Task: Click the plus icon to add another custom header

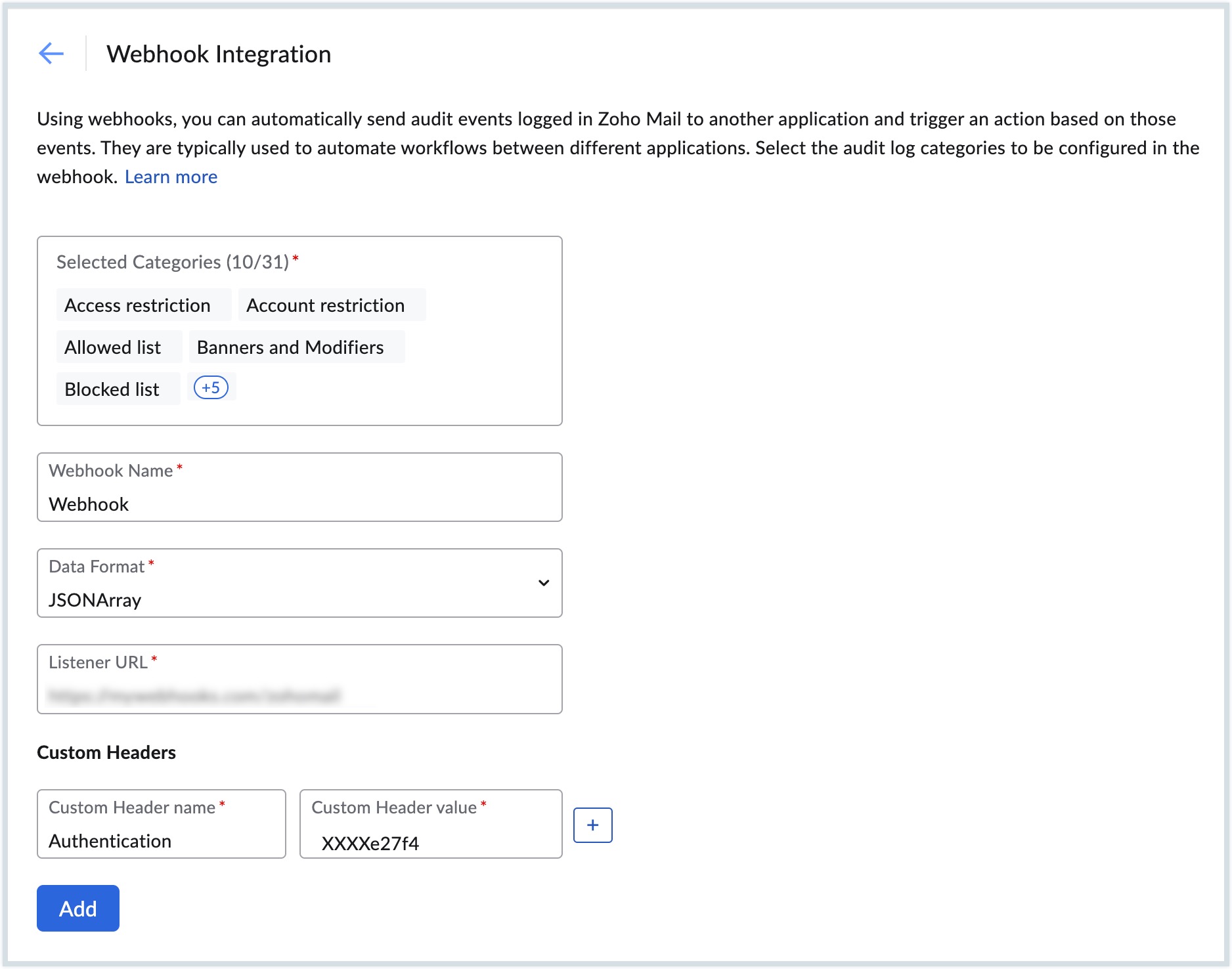Action: 592,824
